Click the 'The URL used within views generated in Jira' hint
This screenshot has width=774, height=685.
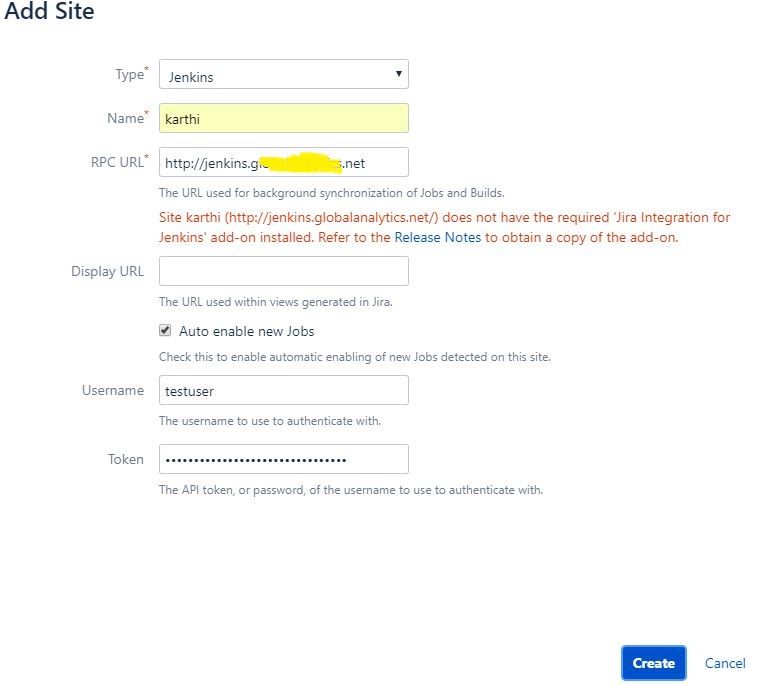pos(275,302)
